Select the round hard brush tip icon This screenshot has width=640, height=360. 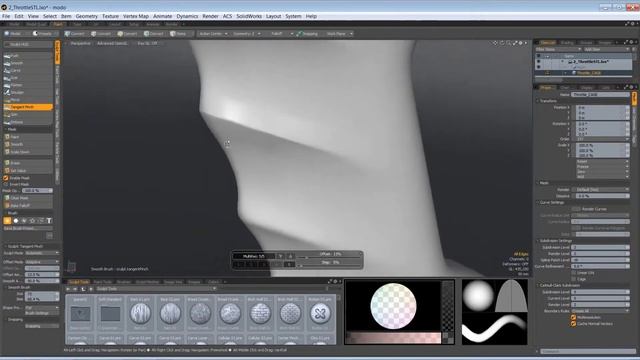tap(16, 221)
